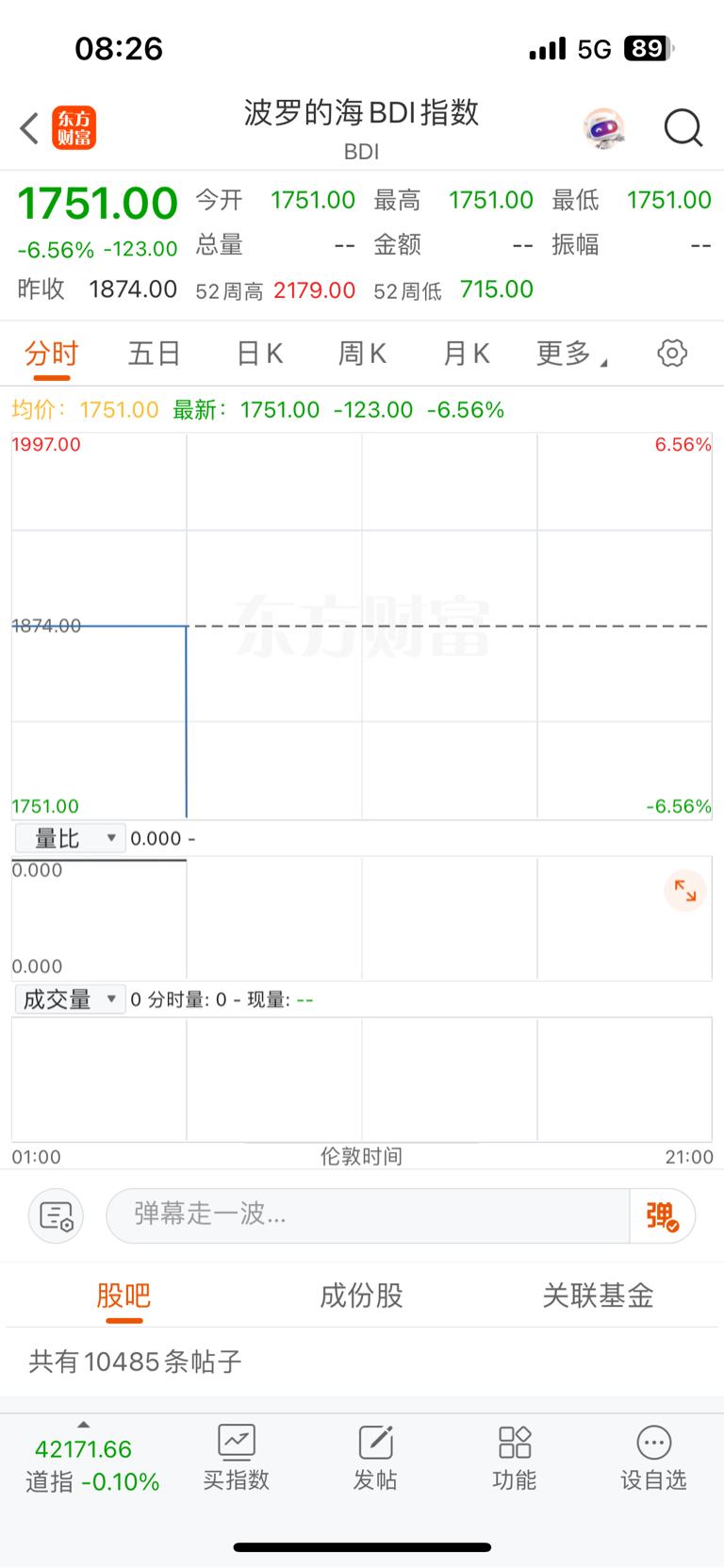Viewport: 724px width, 1568px height.
Task: Tap the 弹幕走一波 input field
Action: [x=369, y=1216]
